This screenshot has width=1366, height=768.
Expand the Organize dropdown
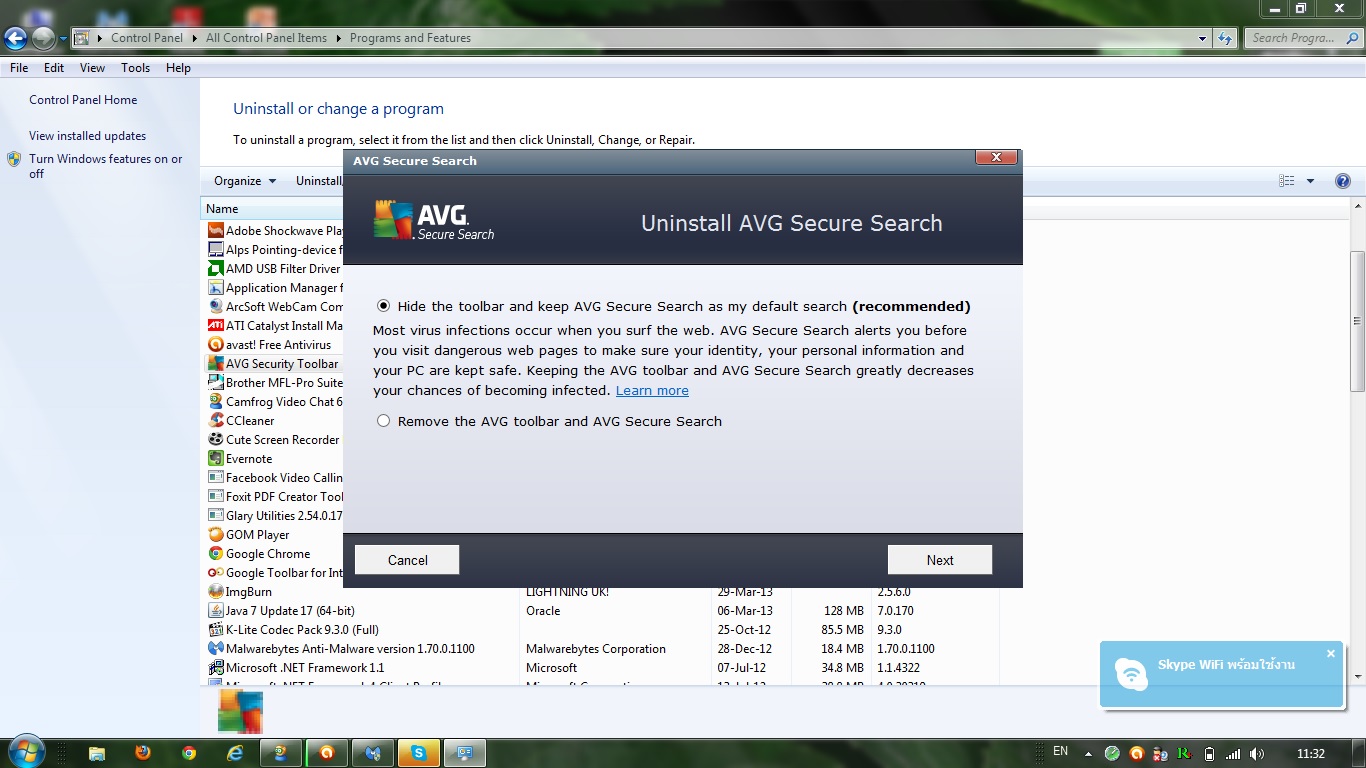(x=245, y=181)
